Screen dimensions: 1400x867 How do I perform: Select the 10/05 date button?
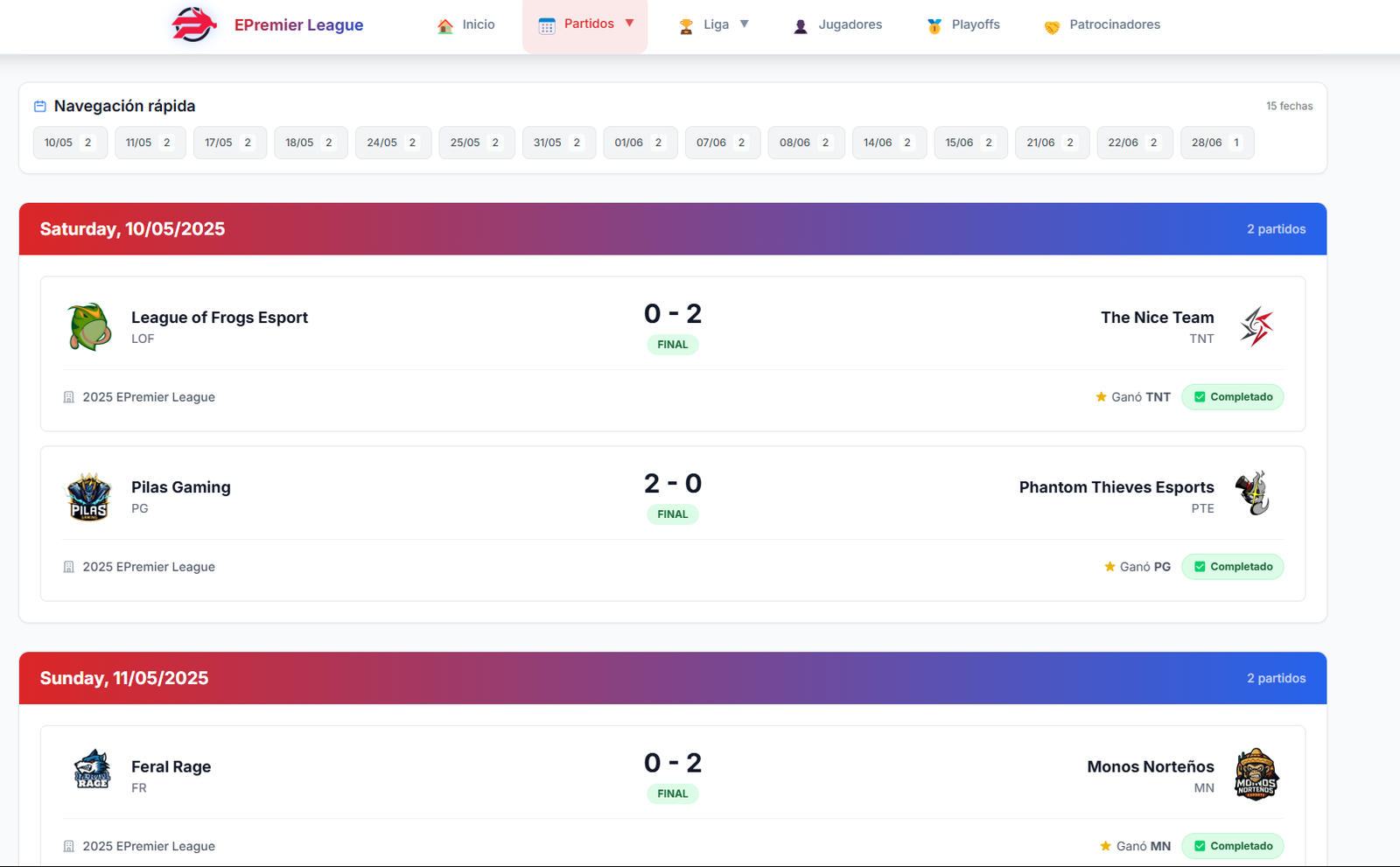click(69, 142)
